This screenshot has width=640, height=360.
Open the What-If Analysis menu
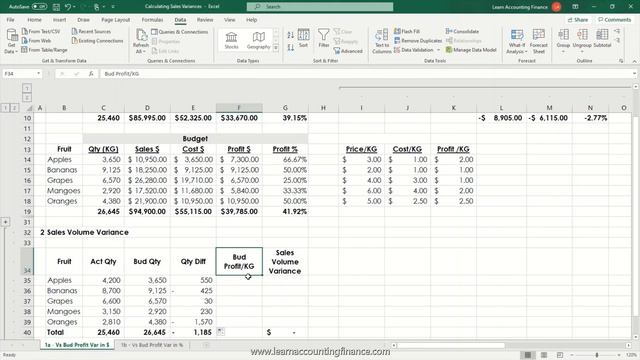517,41
